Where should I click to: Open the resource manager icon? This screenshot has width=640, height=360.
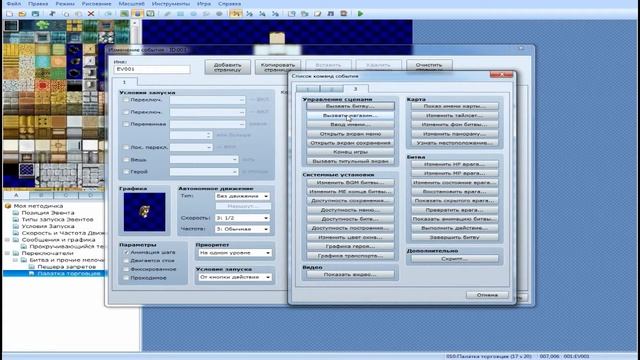304,13
